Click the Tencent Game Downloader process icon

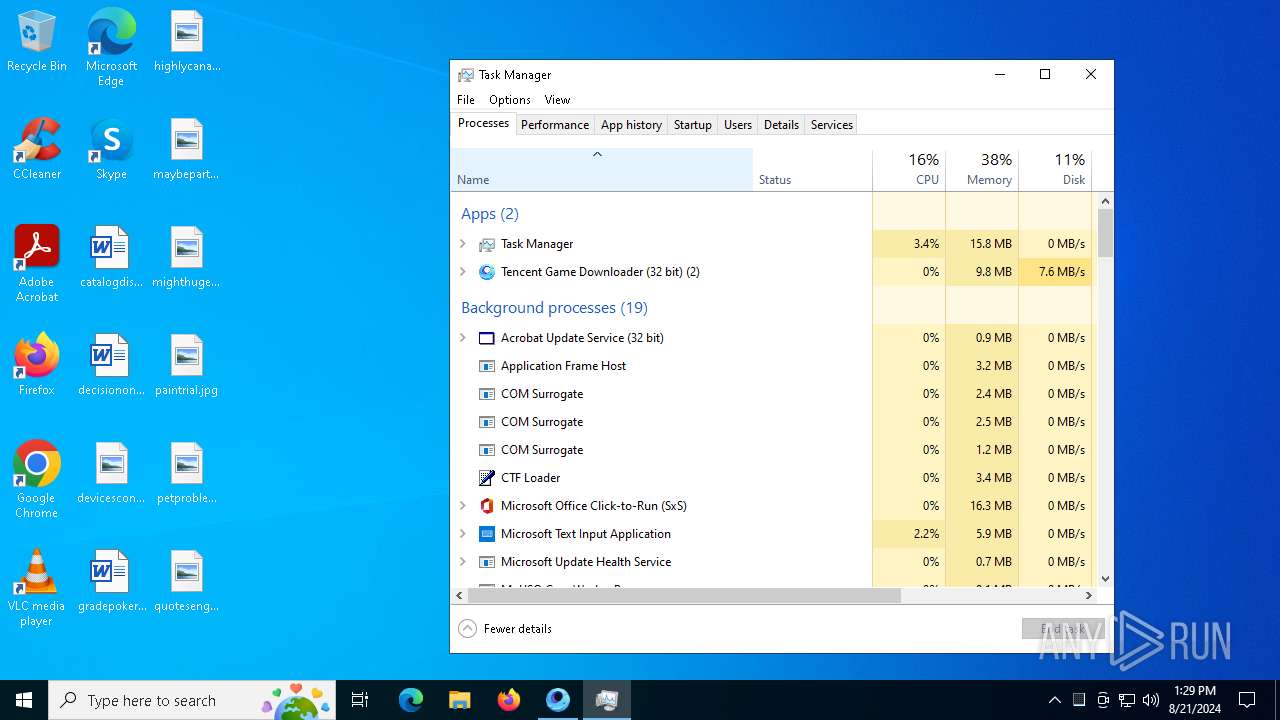[487, 272]
